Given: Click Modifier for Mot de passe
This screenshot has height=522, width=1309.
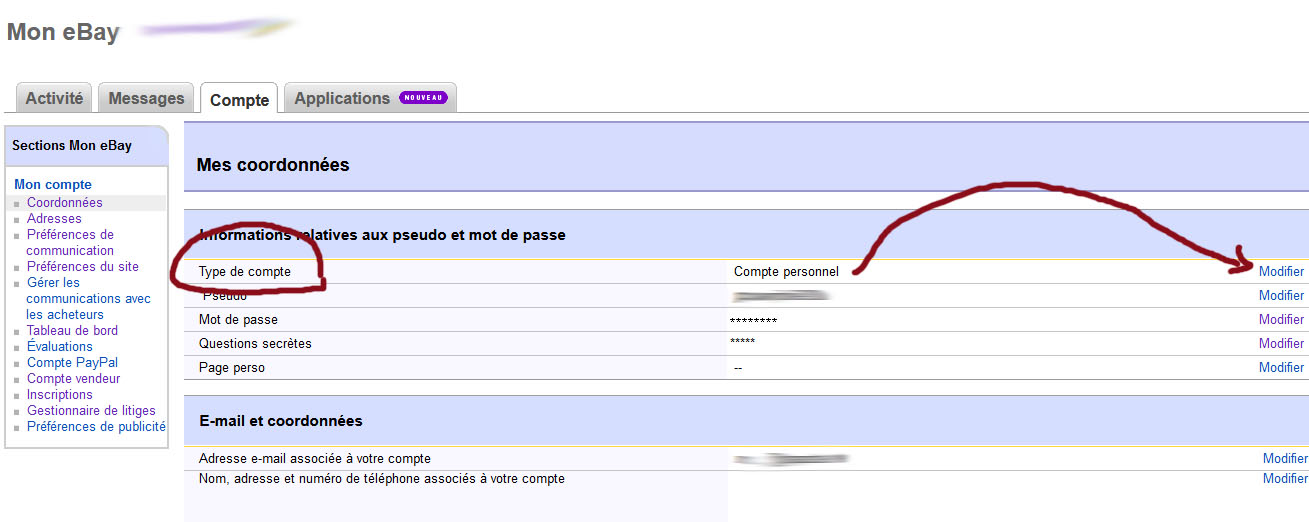Looking at the screenshot, I should [1281, 319].
